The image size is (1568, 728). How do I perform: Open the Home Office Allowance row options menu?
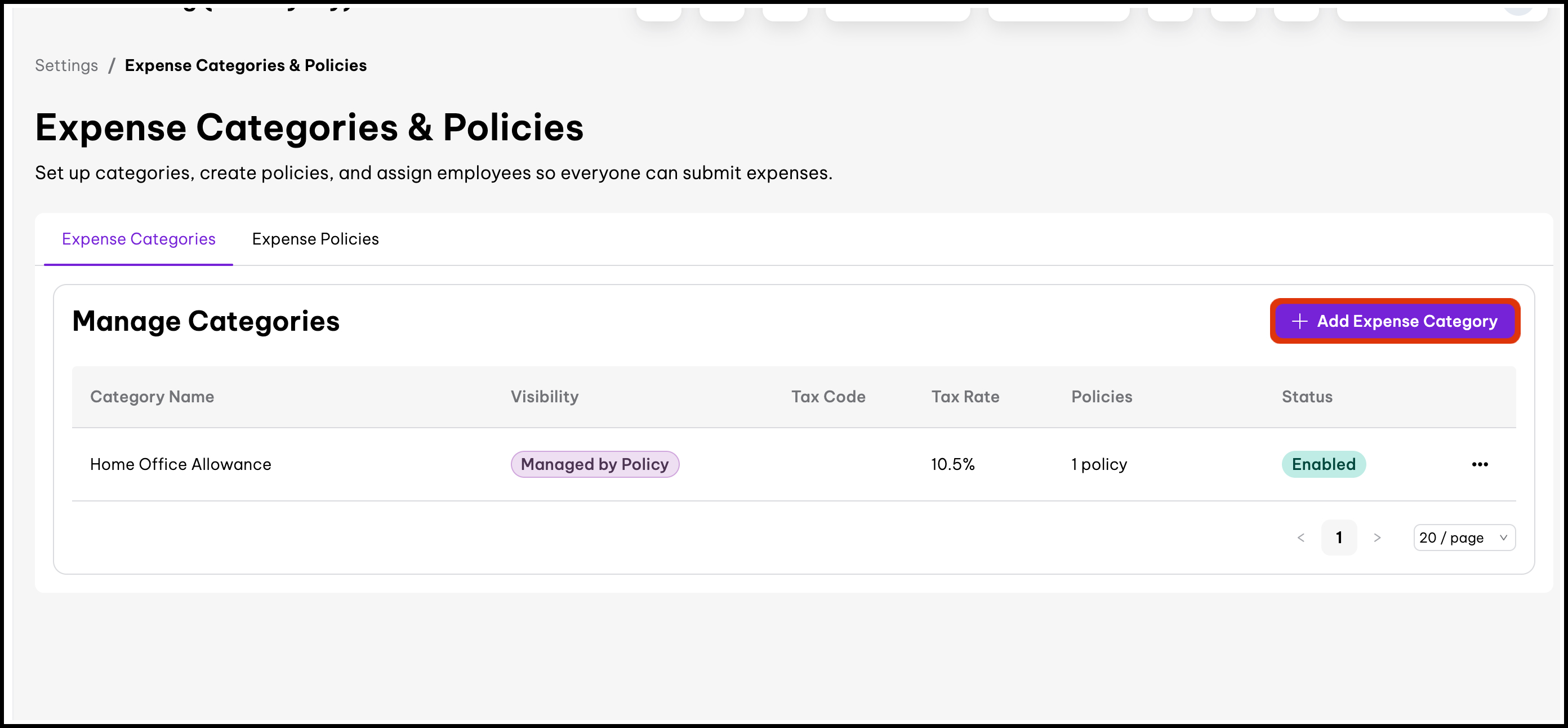pos(1479,464)
